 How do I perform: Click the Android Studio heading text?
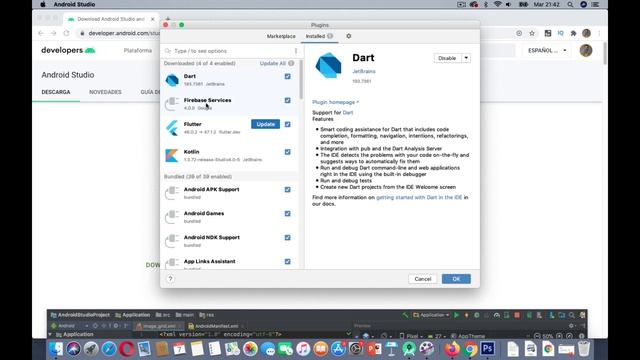pos(68,75)
